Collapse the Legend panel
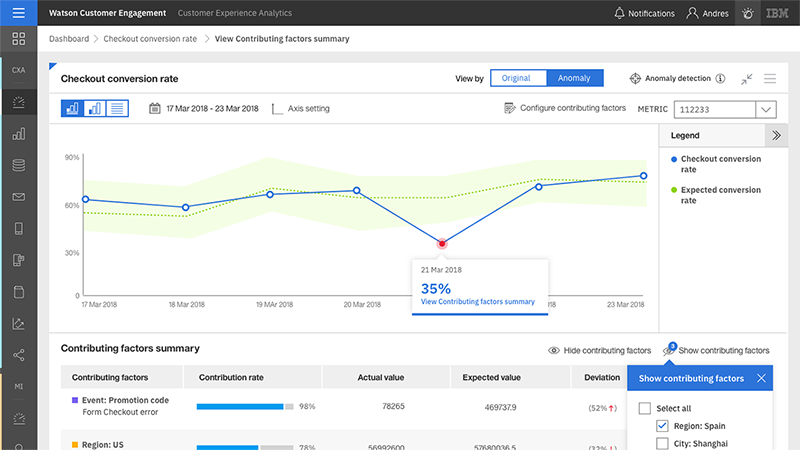 coord(776,135)
